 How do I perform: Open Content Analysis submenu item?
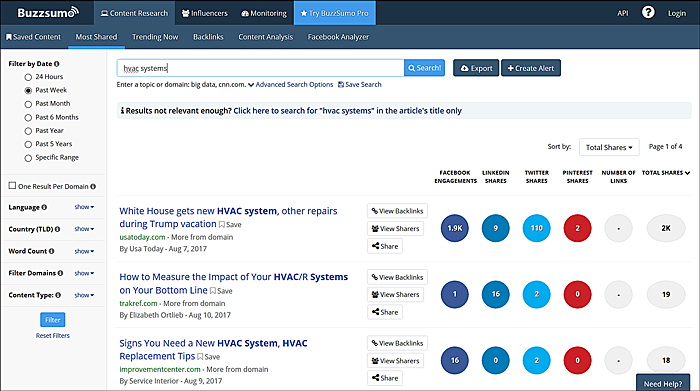pyautogui.click(x=266, y=37)
